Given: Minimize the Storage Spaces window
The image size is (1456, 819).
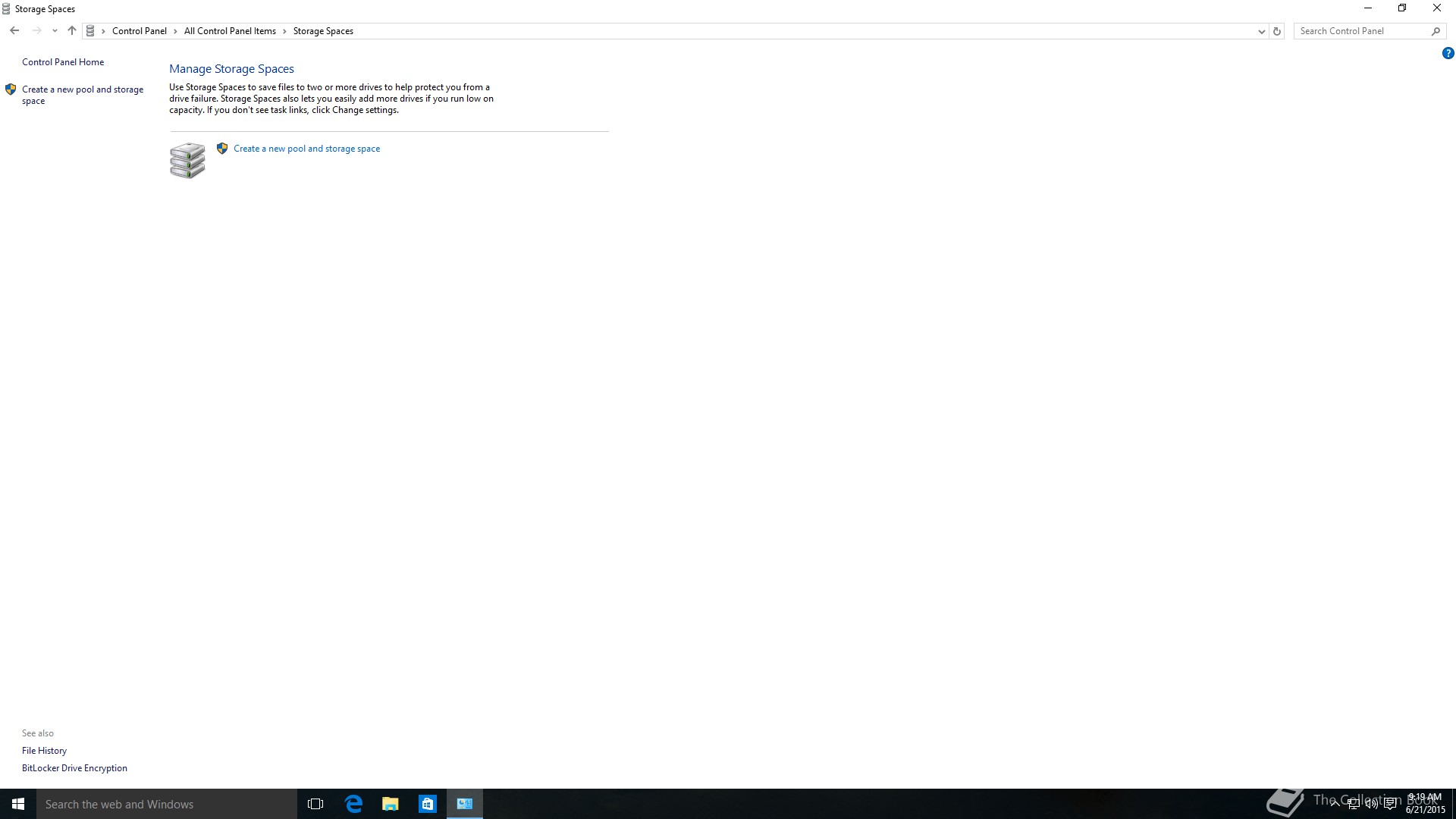Looking at the screenshot, I should (x=1368, y=8).
